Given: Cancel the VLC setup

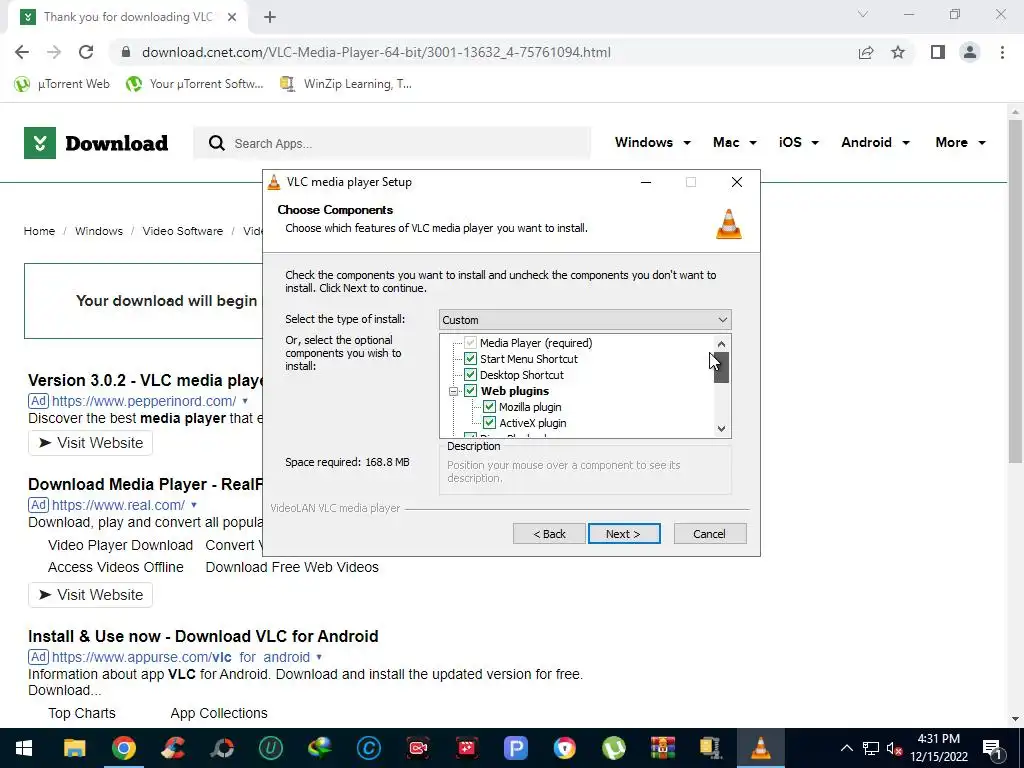Looking at the screenshot, I should 710,534.
